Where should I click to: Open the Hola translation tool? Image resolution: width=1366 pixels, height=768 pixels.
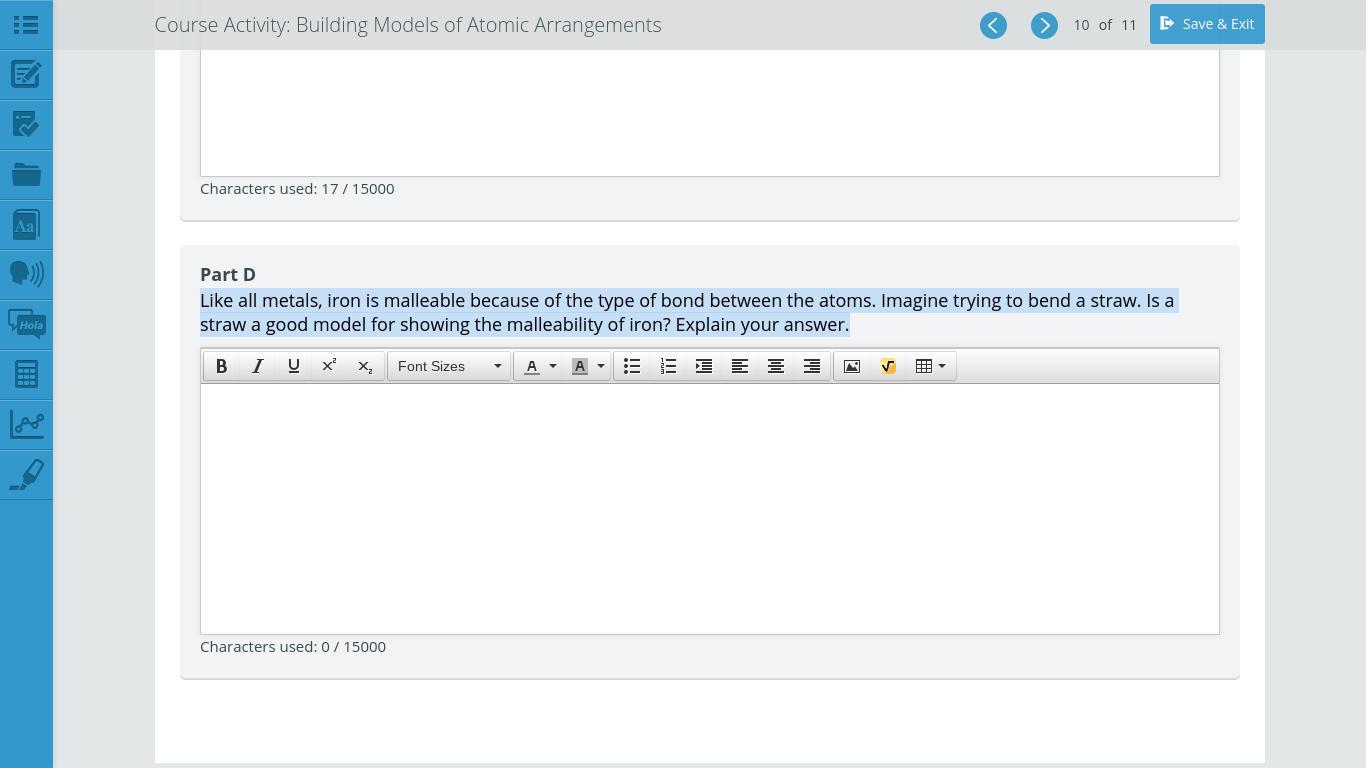(x=26, y=324)
